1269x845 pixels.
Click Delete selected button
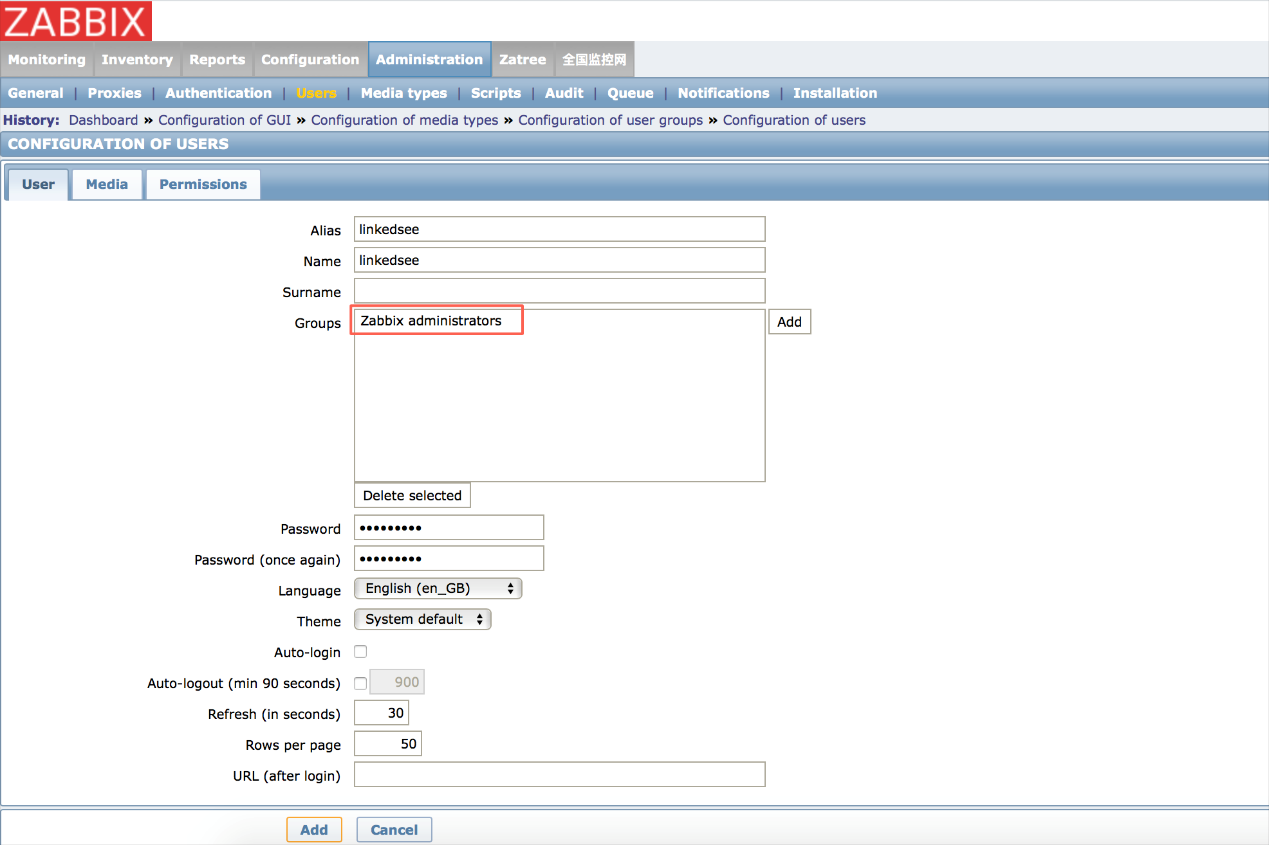[x=412, y=496]
